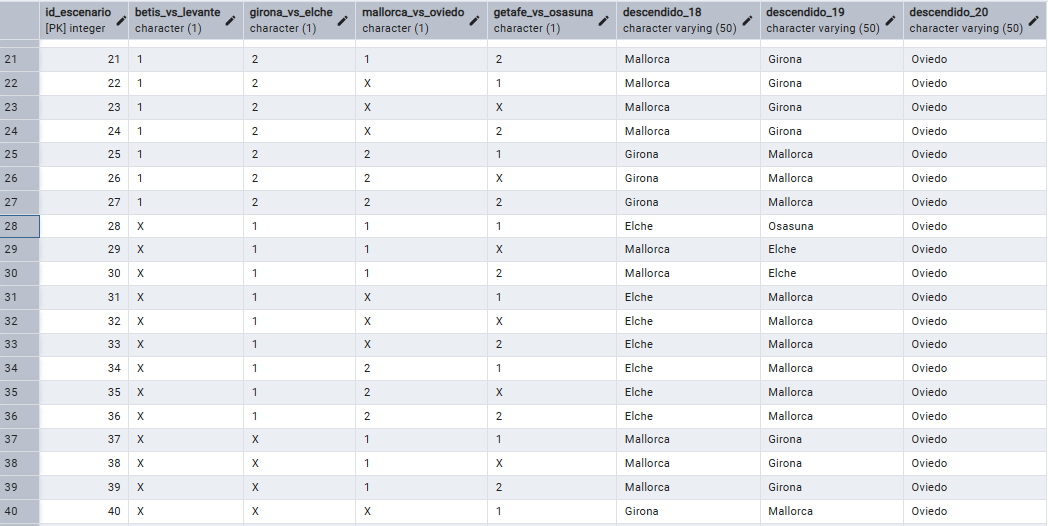Click edit pencil icon in descendido_19 header
Viewport: 1048px width, 526px height.
[x=890, y=21]
